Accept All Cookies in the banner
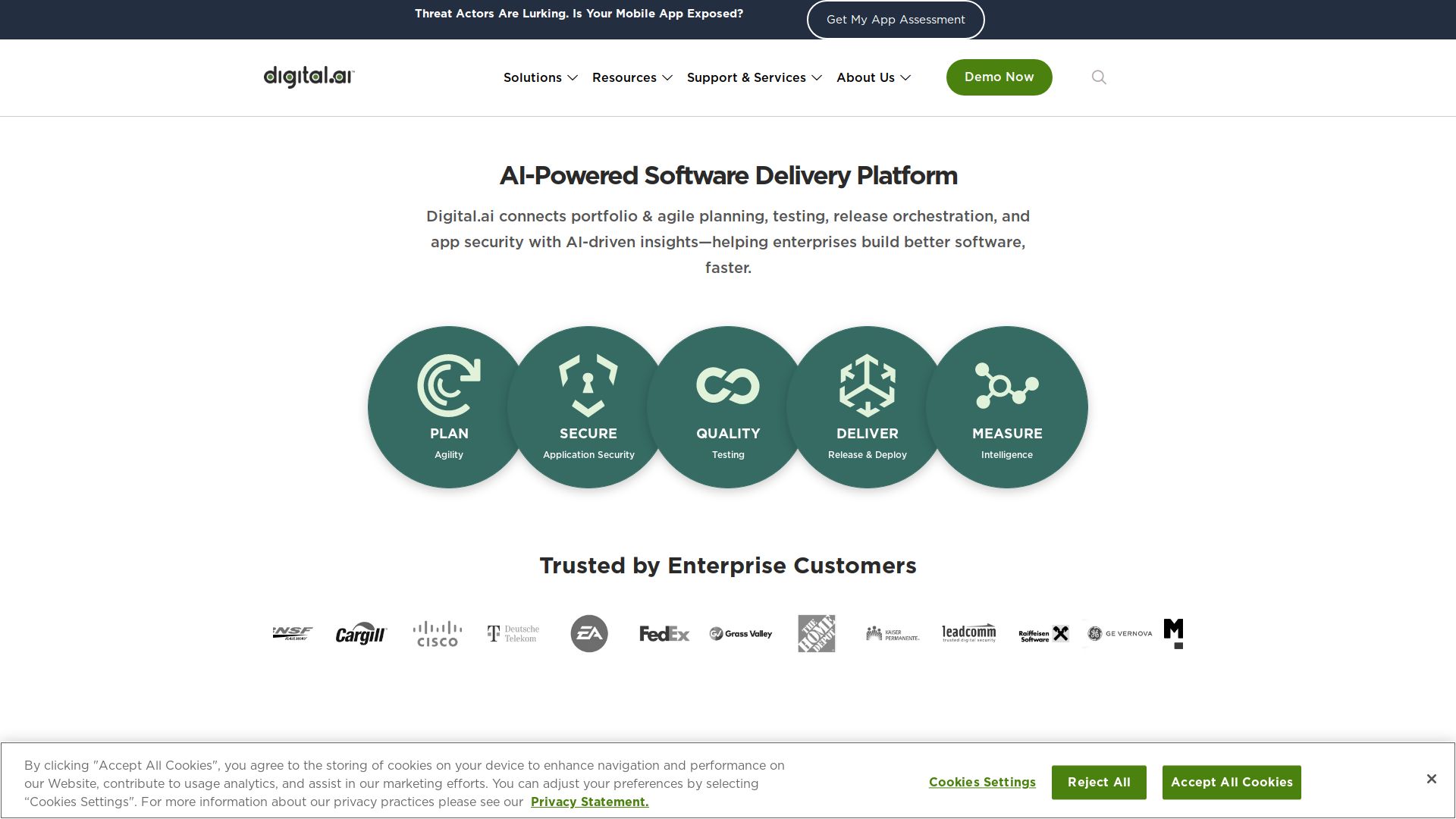This screenshot has height=819, width=1456. pos(1231,782)
